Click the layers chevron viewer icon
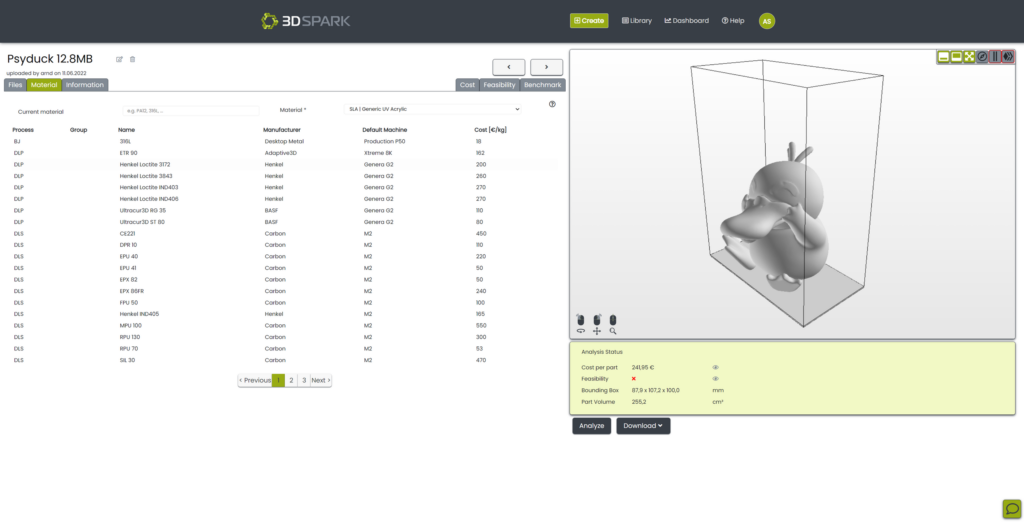Screen dimensions: 1024x522 [1008, 57]
